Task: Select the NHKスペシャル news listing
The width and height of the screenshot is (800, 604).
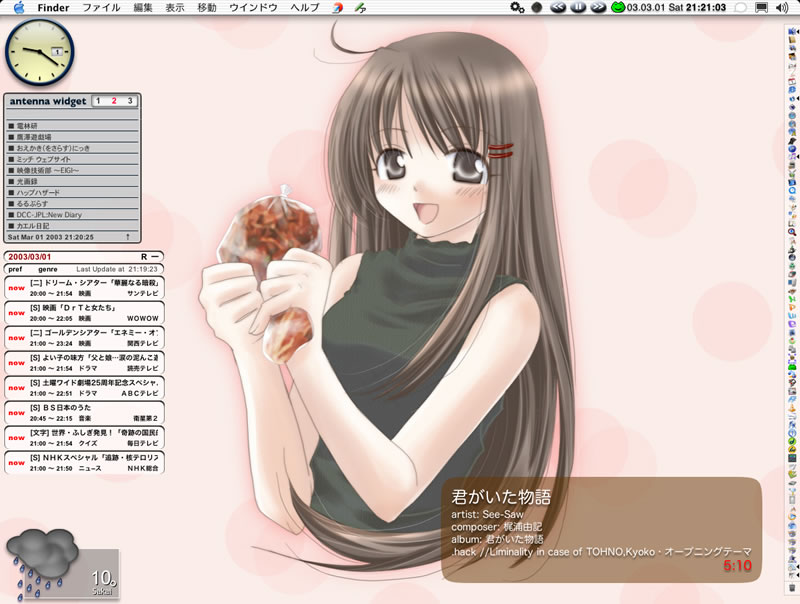Action: (84, 463)
